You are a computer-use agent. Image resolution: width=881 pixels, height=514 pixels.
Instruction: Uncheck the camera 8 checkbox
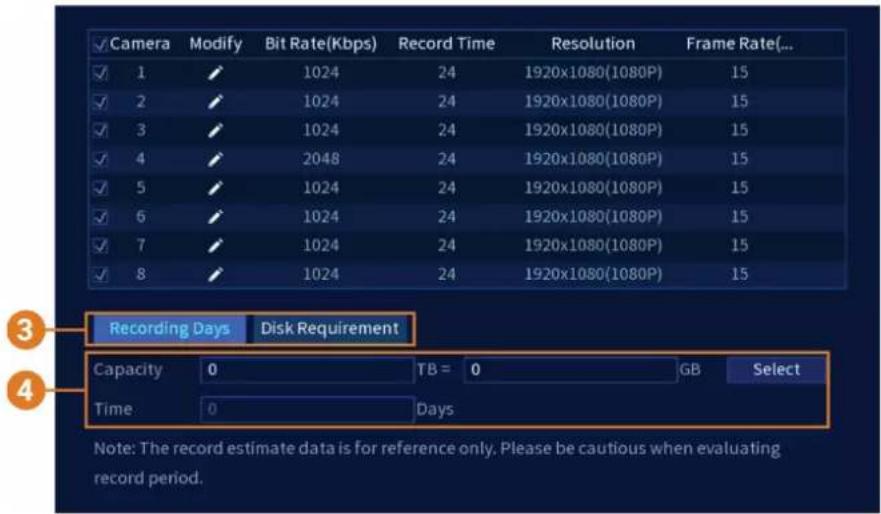(x=99, y=274)
